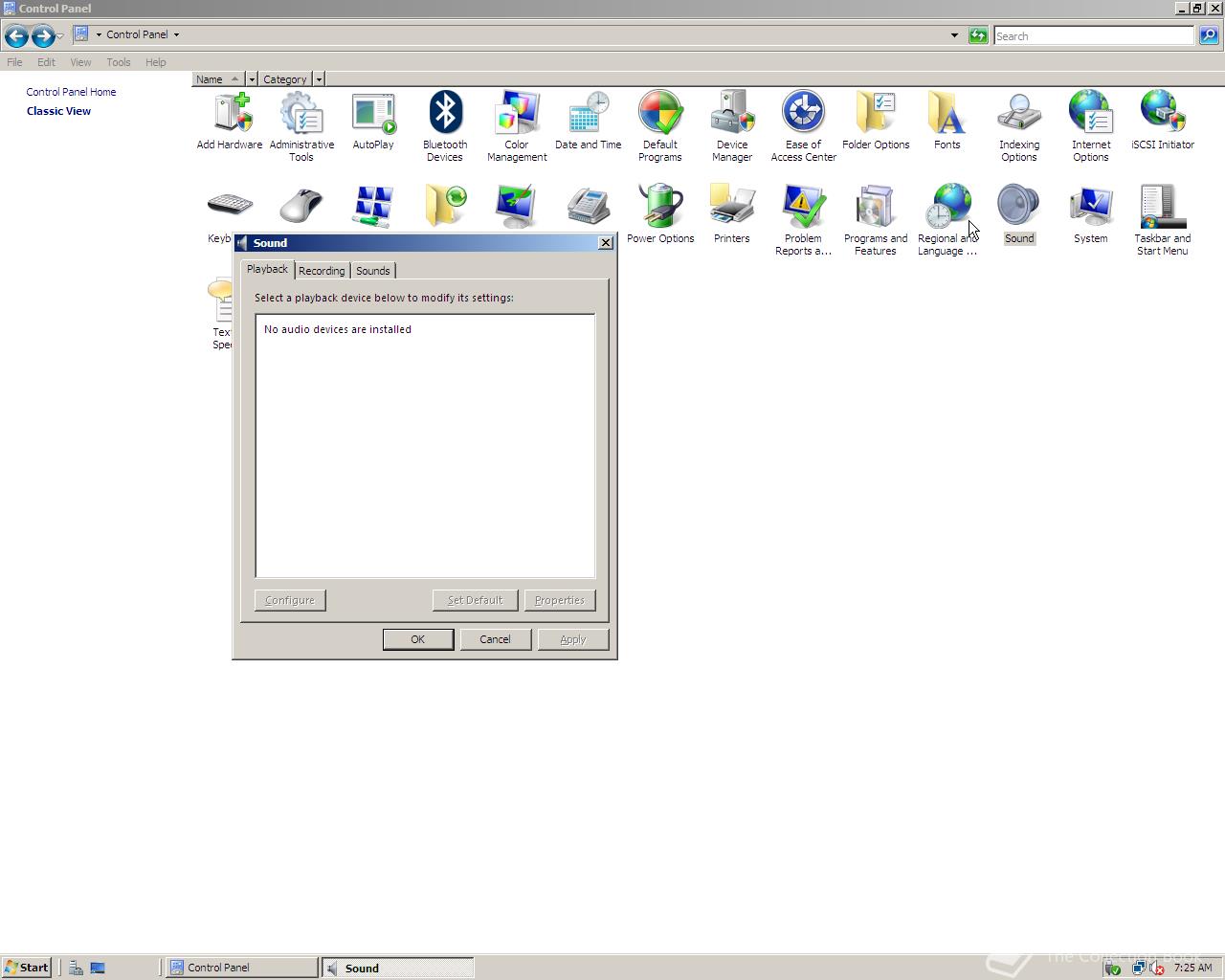The width and height of the screenshot is (1225, 980).
Task: Click the Show Desktop quick launch icon
Action: (98, 968)
